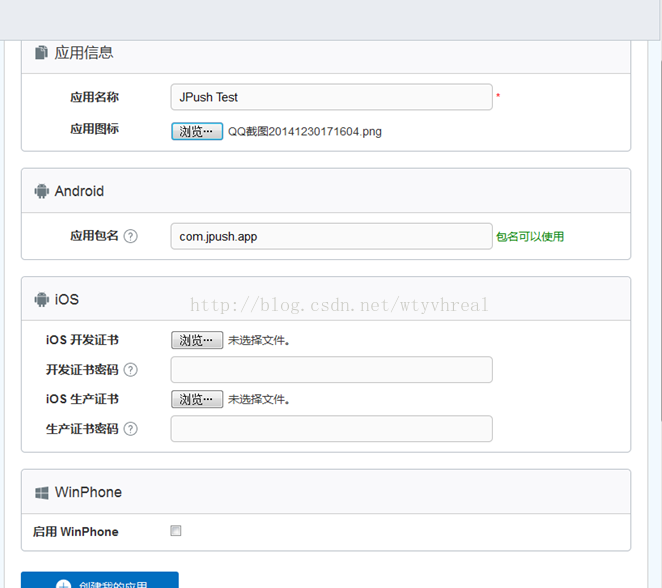Click the WinPhone Windows logo icon
Image resolution: width=662 pixels, height=588 pixels.
point(41,493)
